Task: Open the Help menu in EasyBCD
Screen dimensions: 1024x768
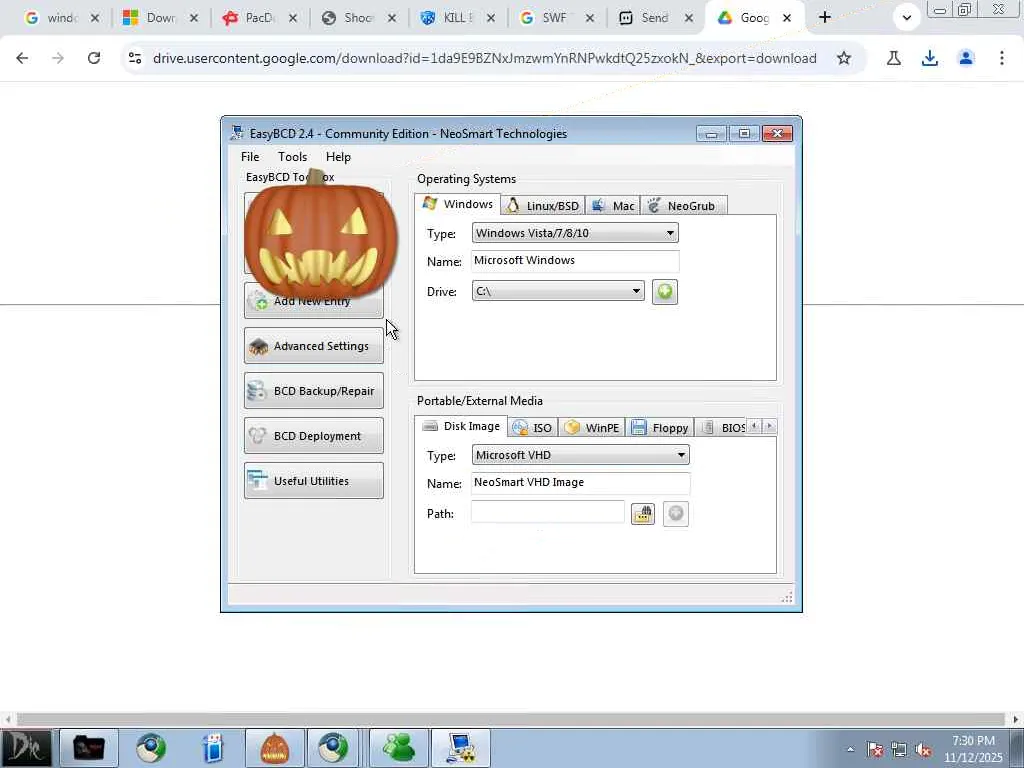Action: pyautogui.click(x=338, y=157)
